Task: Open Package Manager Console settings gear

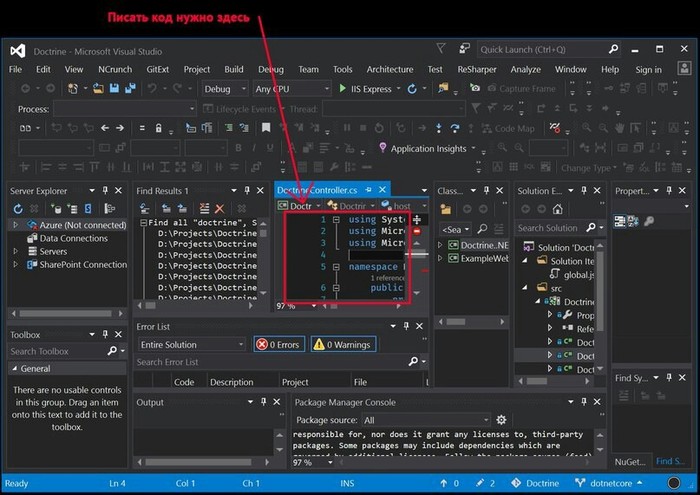Action: (x=501, y=420)
